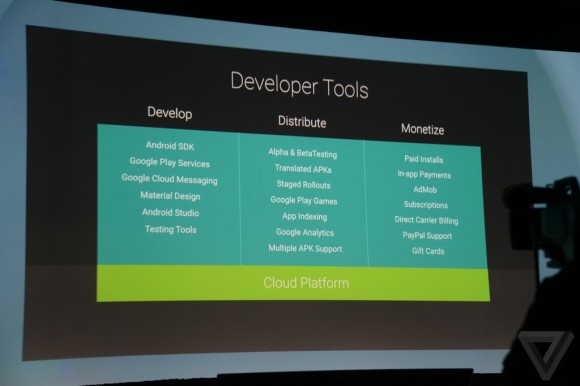Select the In-app Payments item
Screen dimensions: 580x386
tap(424, 175)
